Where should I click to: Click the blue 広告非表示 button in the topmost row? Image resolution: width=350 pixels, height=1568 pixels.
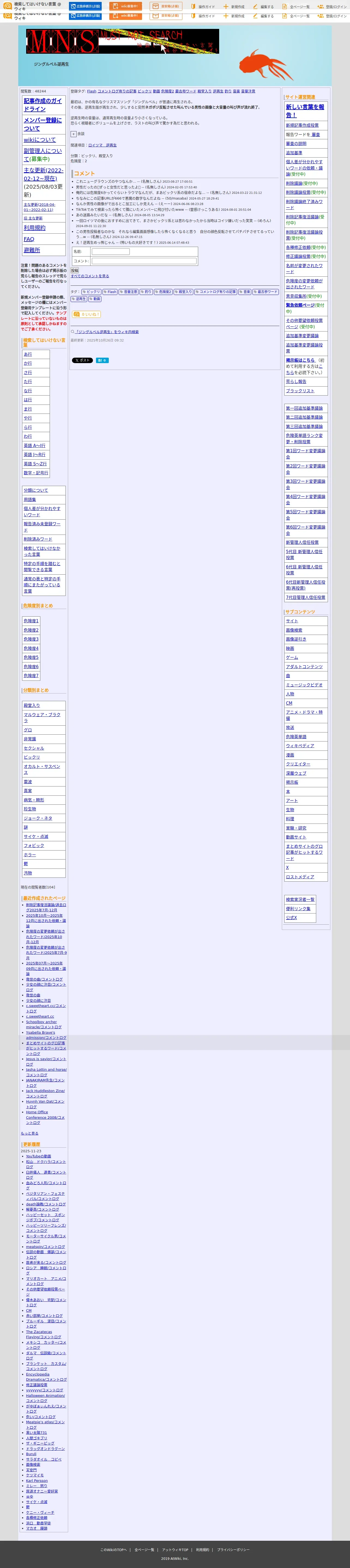85,6
